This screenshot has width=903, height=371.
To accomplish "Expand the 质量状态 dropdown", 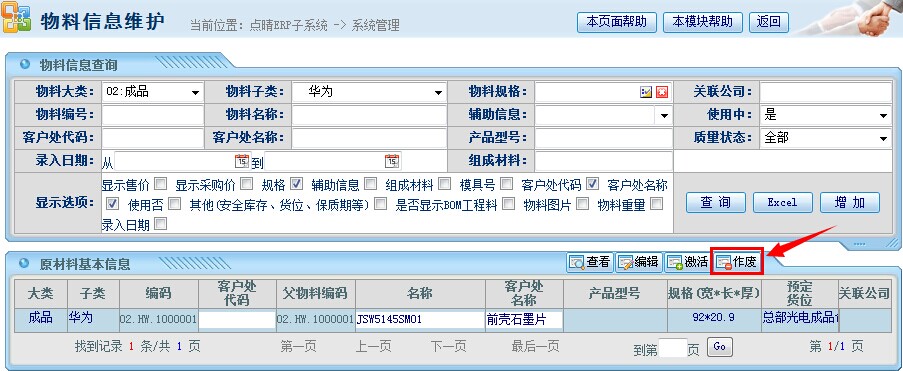I will tap(825, 138).
